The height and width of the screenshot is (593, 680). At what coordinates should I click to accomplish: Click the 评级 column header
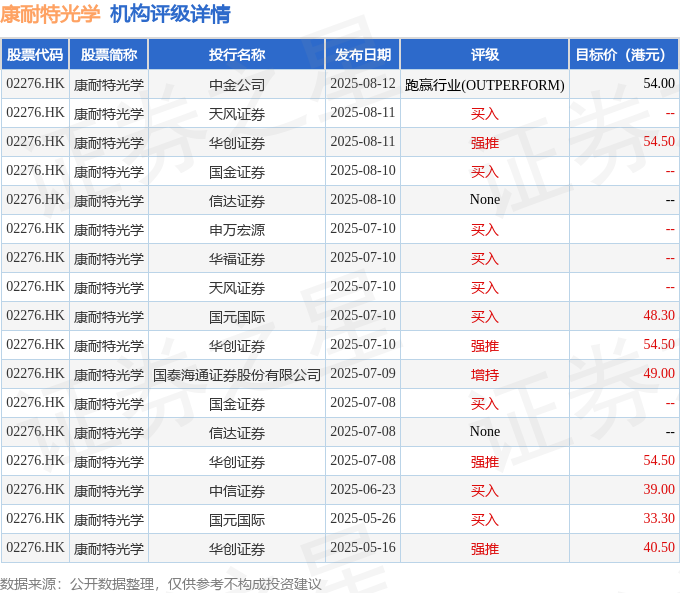pyautogui.click(x=484, y=55)
